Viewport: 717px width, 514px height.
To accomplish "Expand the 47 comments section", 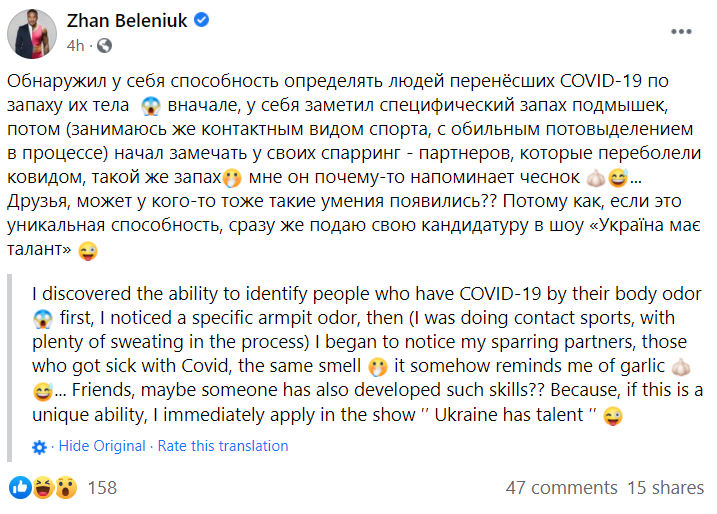I will click(561, 488).
